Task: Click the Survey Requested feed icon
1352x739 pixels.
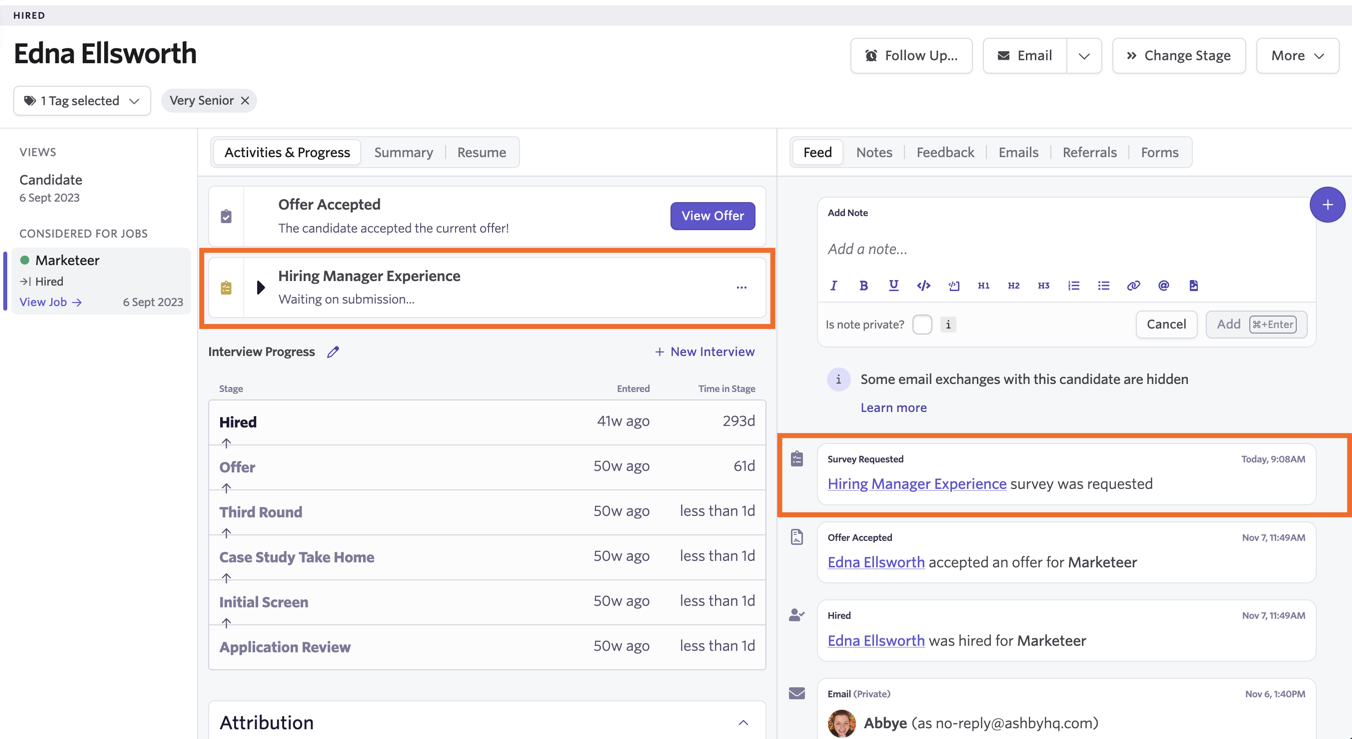Action: (797, 459)
